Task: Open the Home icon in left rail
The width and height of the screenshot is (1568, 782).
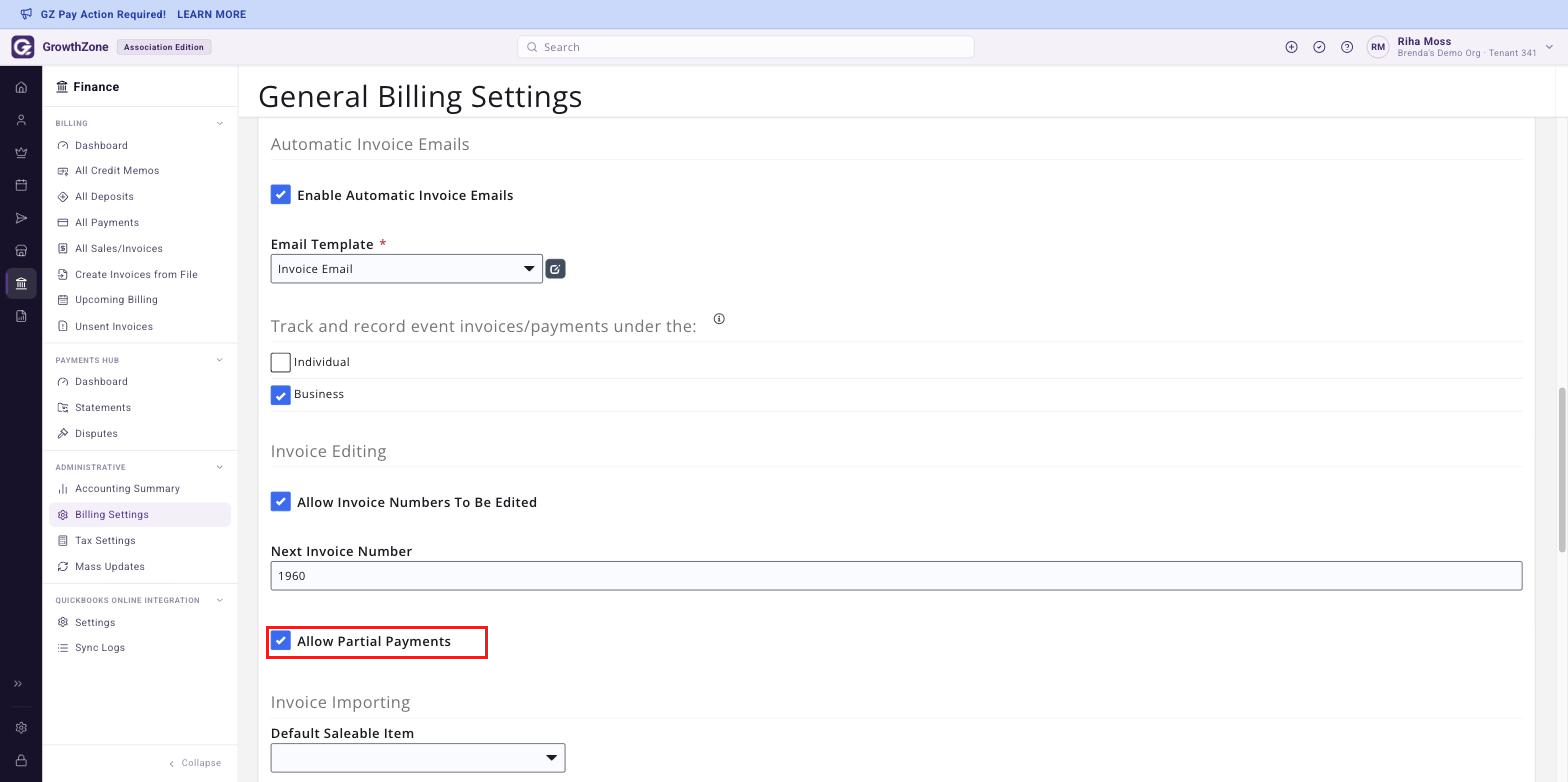Action: 21,88
